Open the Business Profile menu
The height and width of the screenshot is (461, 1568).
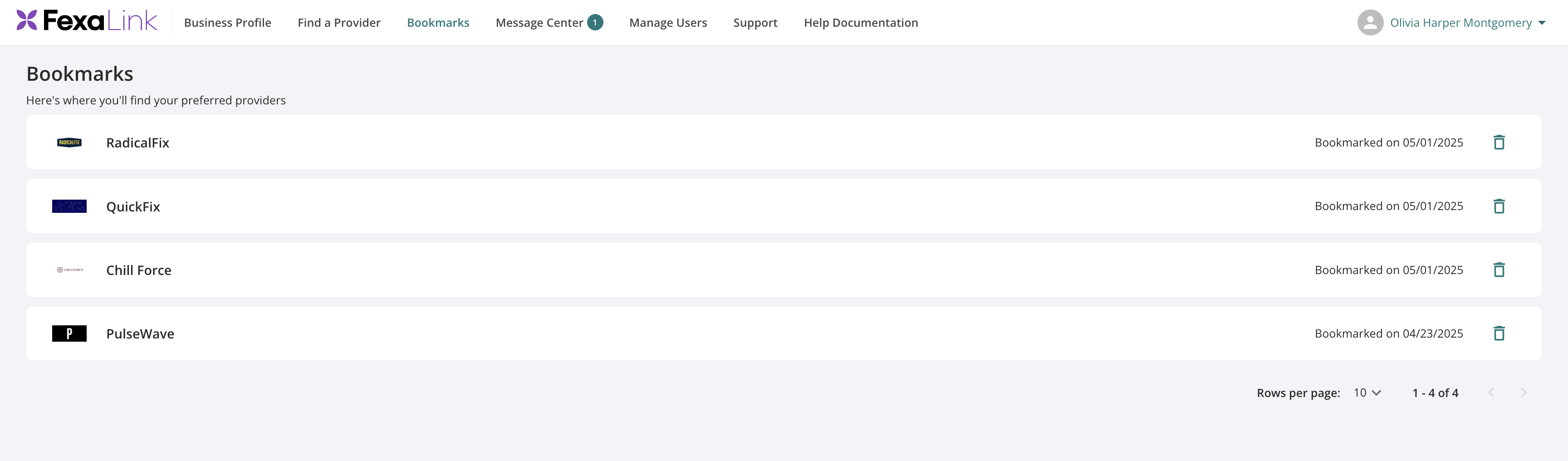[228, 23]
